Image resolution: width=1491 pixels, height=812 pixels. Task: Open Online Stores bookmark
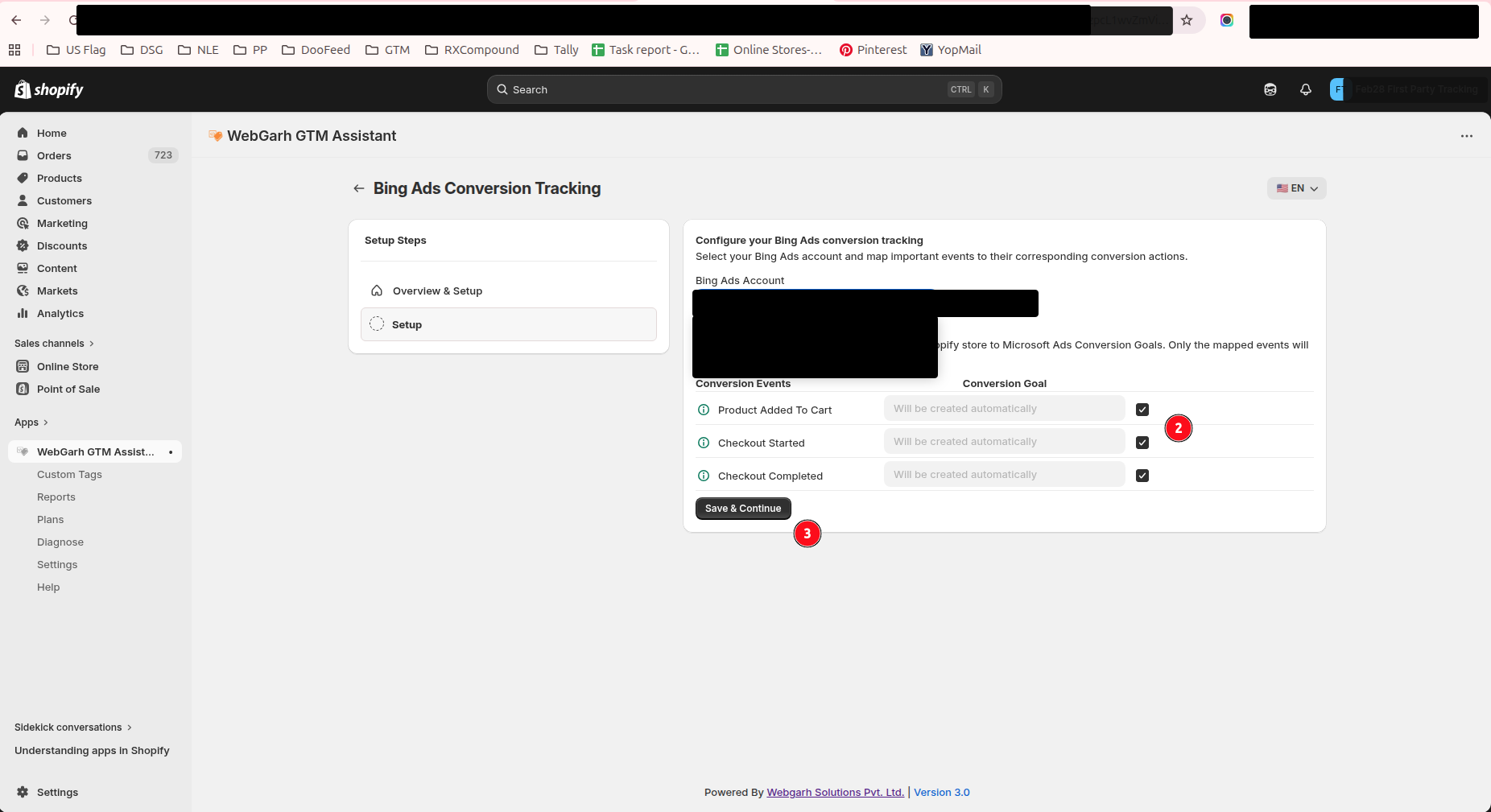click(x=770, y=50)
